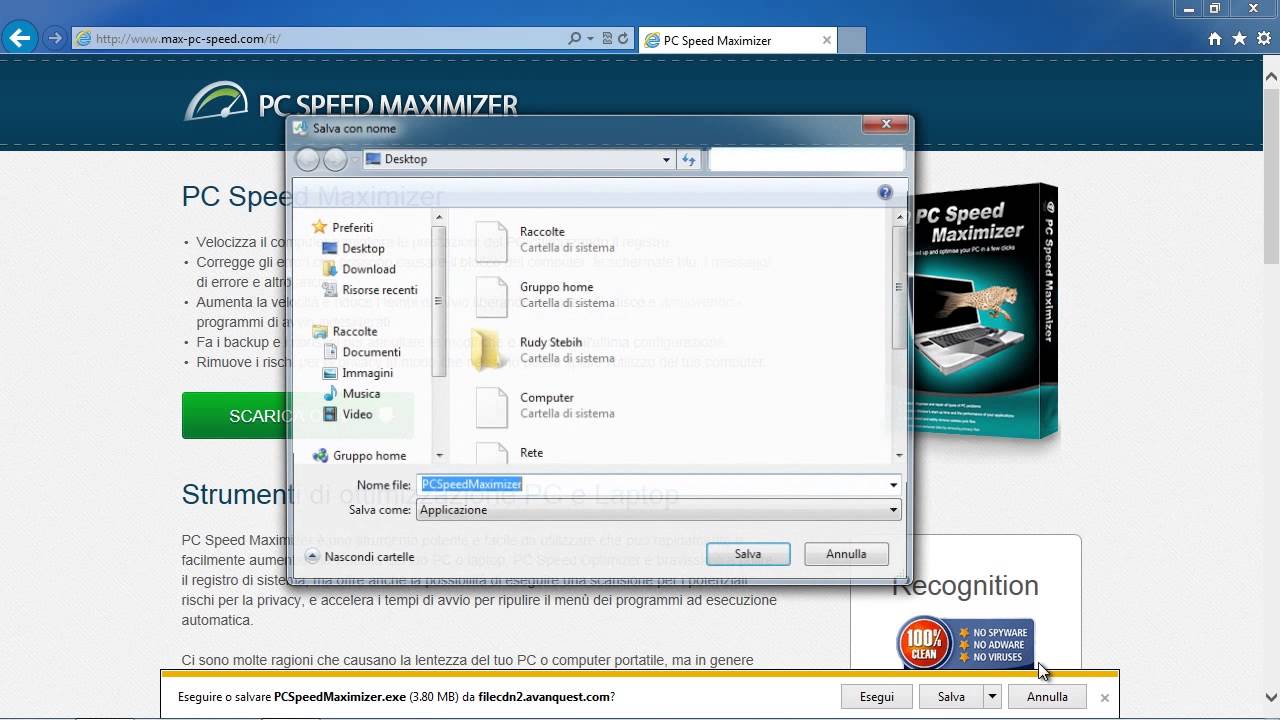Viewport: 1280px width, 720px height.
Task: Click the green SCARICA download button
Action: pyautogui.click(x=297, y=416)
